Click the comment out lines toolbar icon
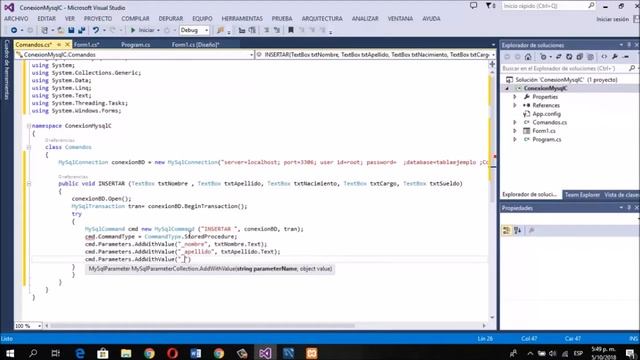This screenshot has height=360, width=640. pos(267,30)
